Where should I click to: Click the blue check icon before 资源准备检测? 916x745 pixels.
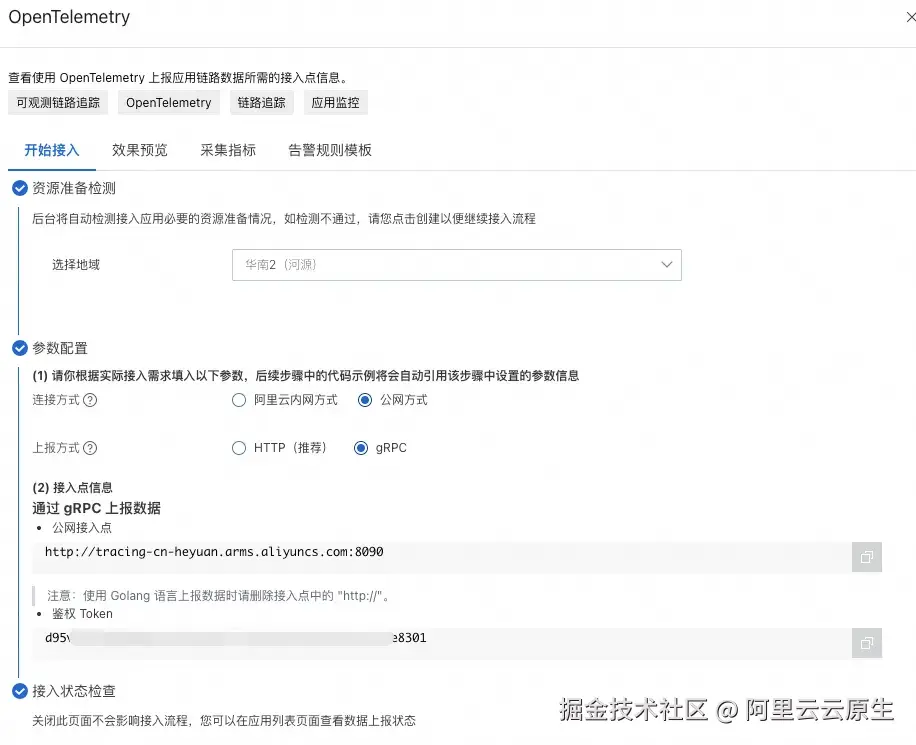click(x=19, y=187)
